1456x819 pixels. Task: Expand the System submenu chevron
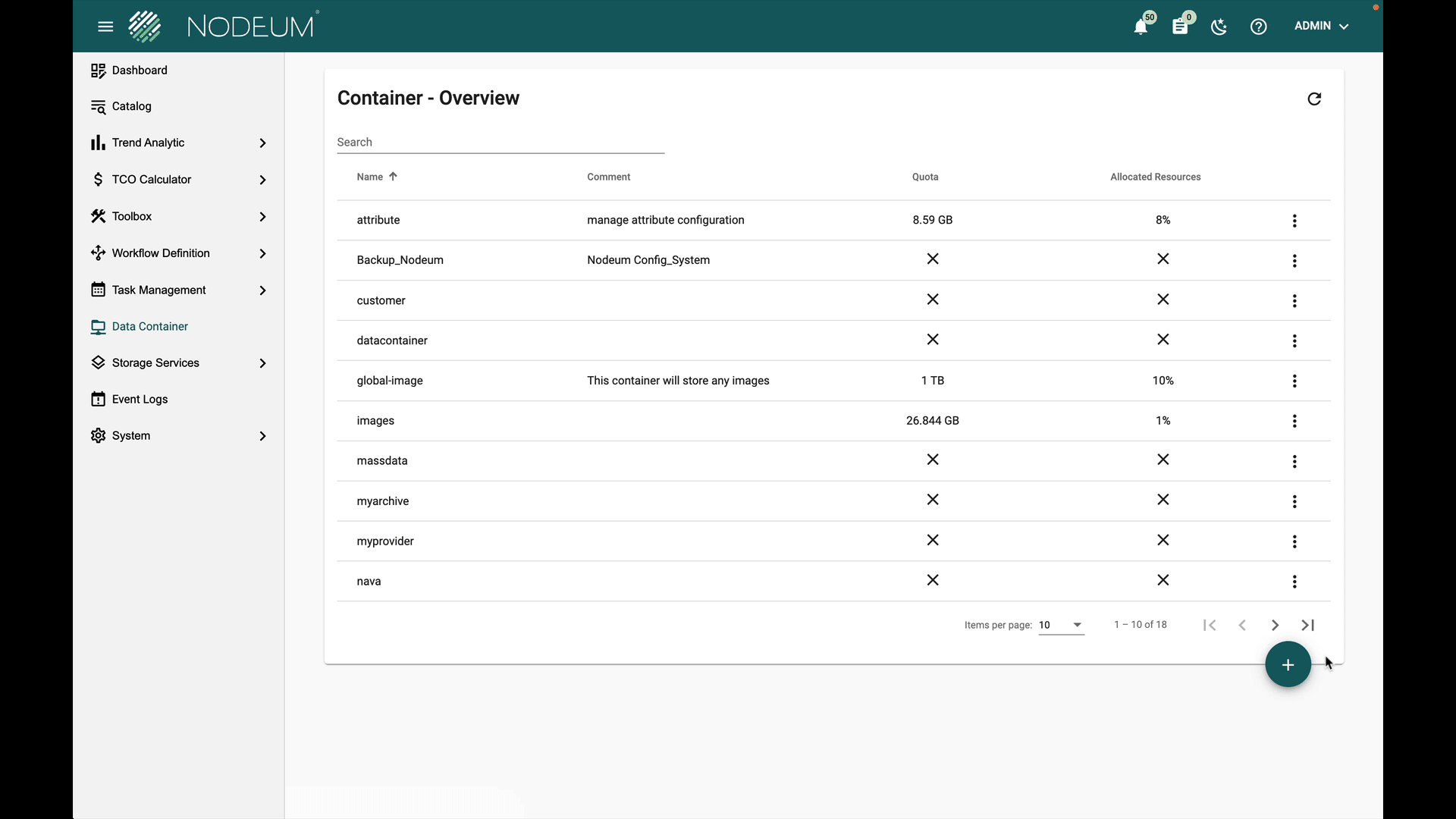pos(262,437)
